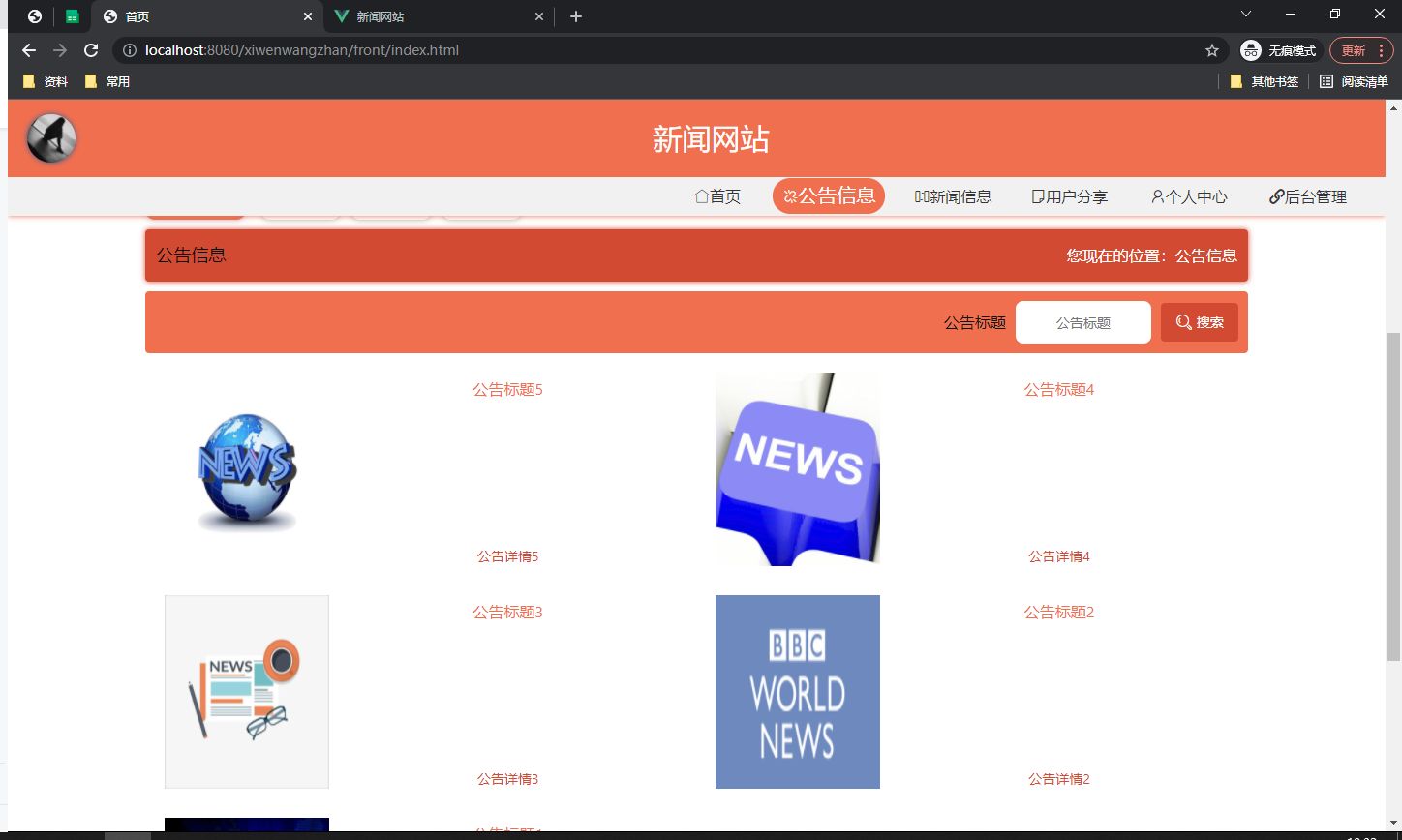This screenshot has height=840, width=1402.
Task: Switch to the green spreadsheet pinned tab
Action: point(72,16)
